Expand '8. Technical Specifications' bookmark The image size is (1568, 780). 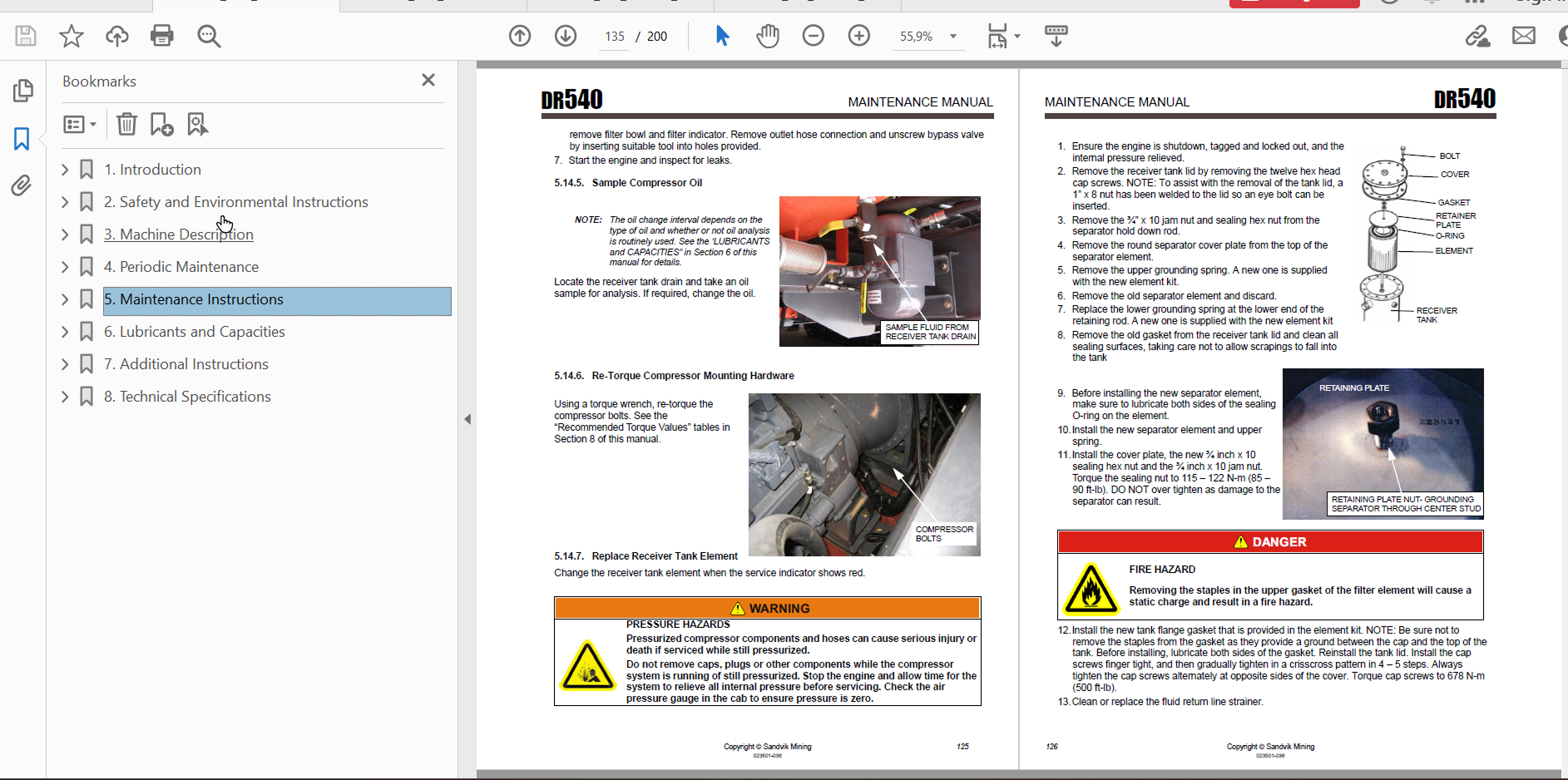[x=65, y=397]
